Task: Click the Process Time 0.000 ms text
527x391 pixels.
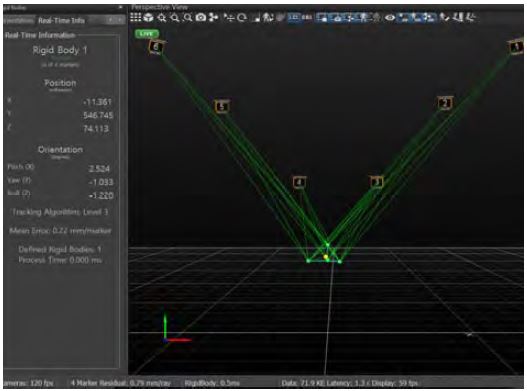Action: (60, 260)
